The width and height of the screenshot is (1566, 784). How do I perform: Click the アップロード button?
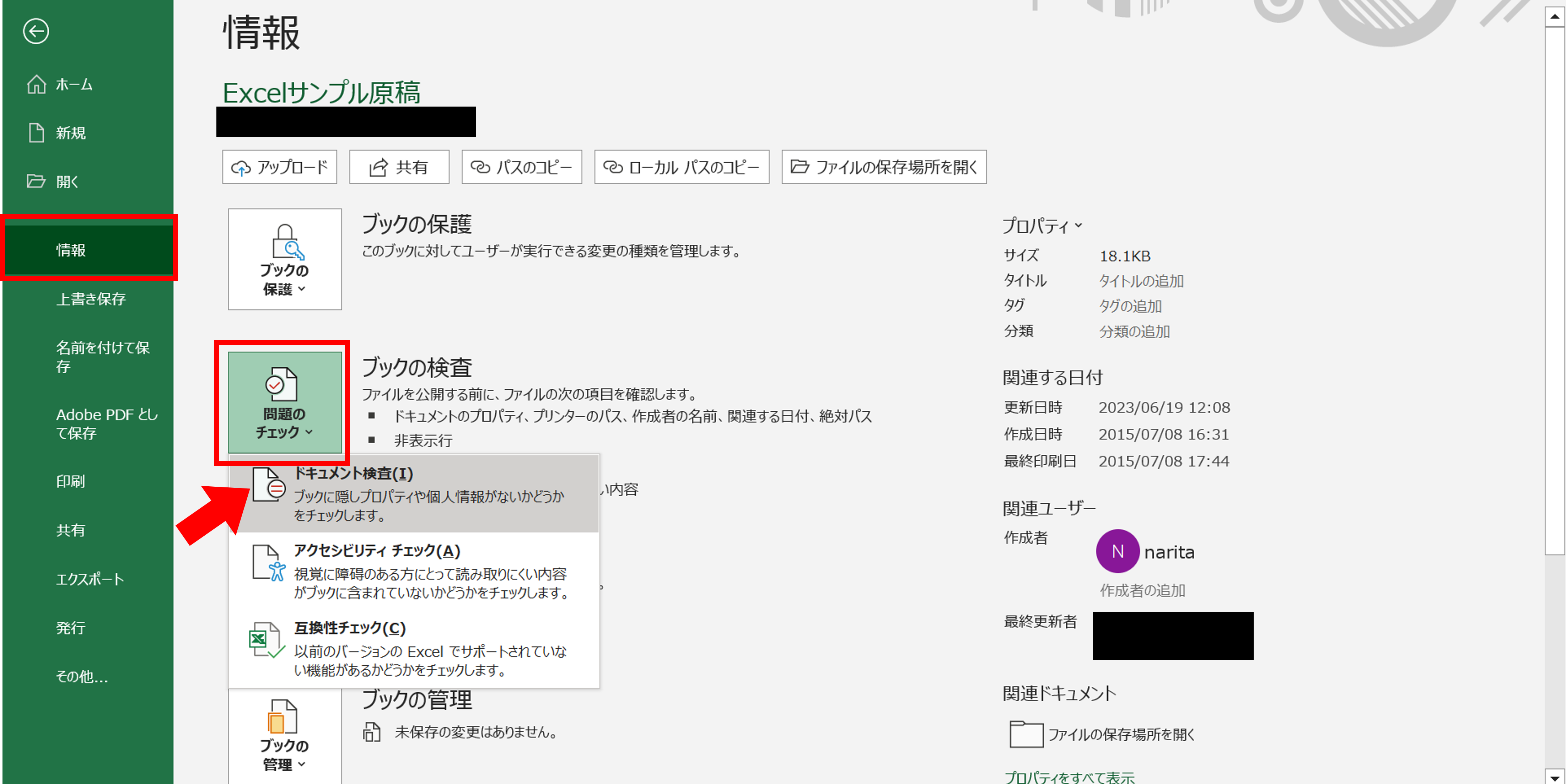(280, 167)
